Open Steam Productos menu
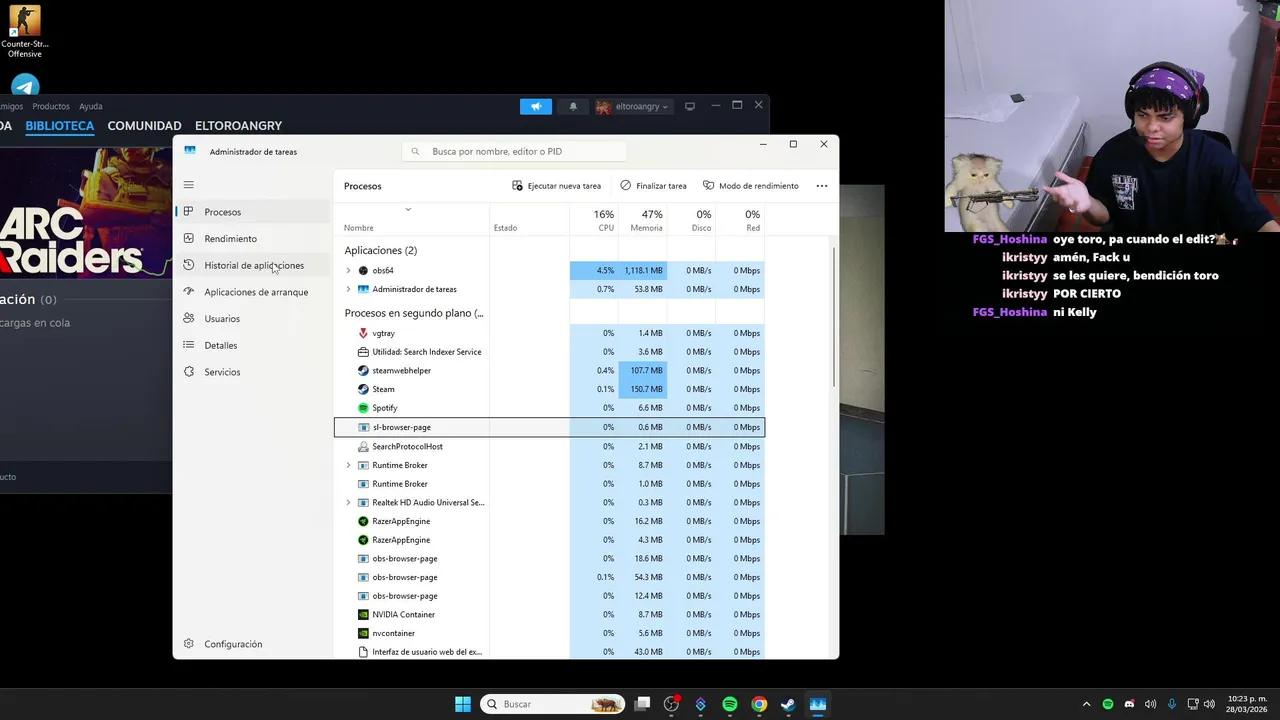Image resolution: width=1280 pixels, height=720 pixels. pyautogui.click(x=51, y=106)
